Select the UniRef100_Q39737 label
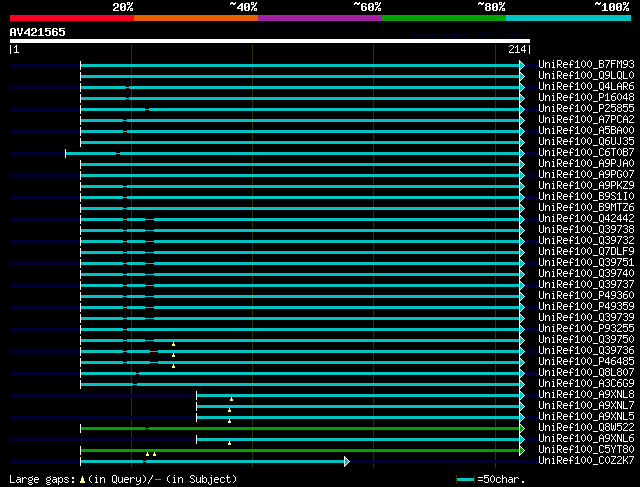Screen dimensions: 640x487 tap(586, 285)
